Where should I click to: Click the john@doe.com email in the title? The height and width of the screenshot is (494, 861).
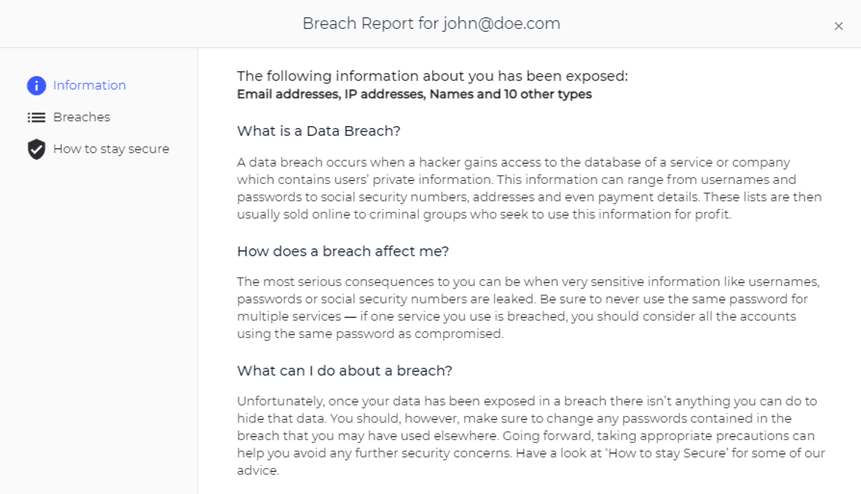(x=502, y=24)
